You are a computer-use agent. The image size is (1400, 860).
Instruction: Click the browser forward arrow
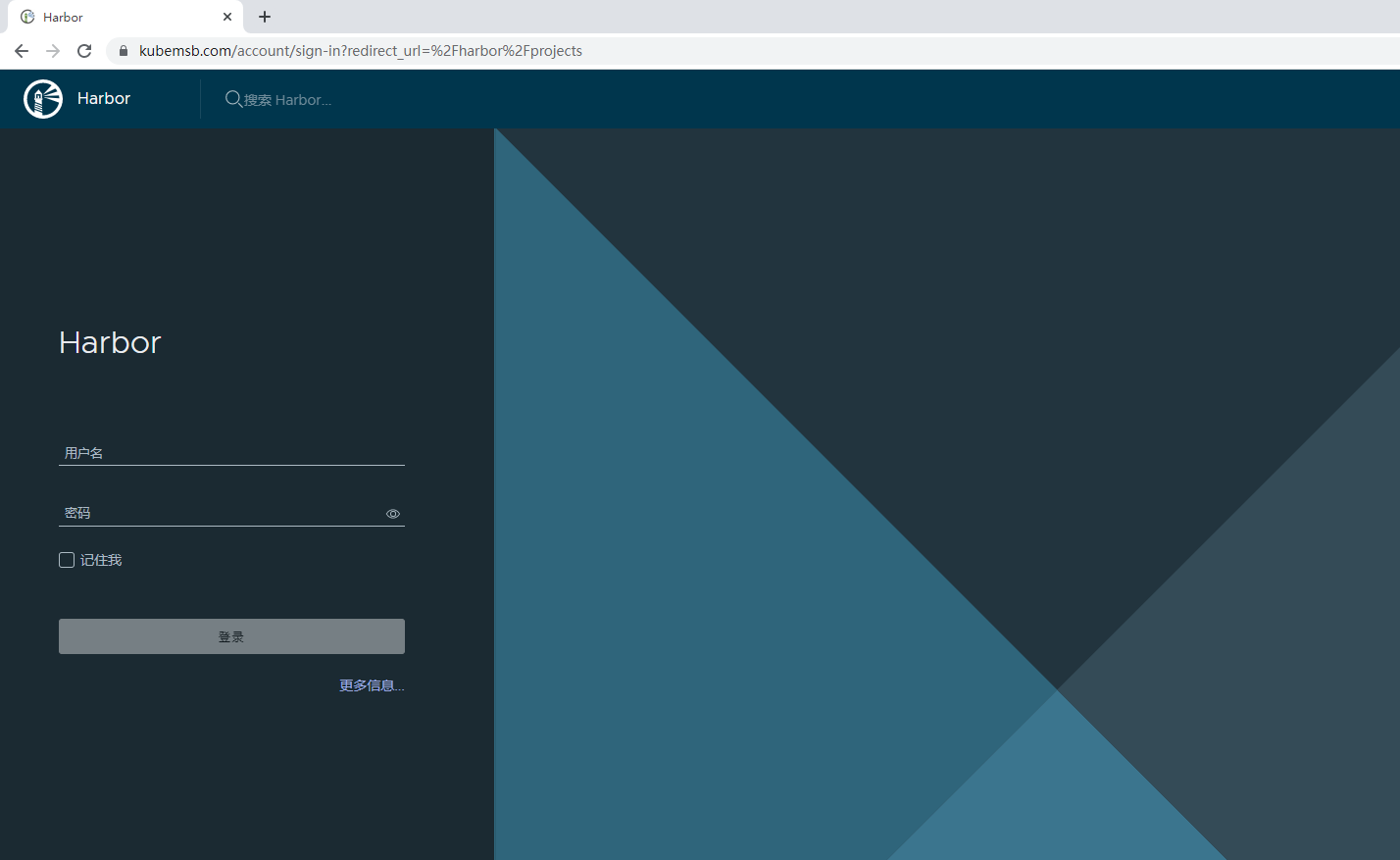coord(53,51)
